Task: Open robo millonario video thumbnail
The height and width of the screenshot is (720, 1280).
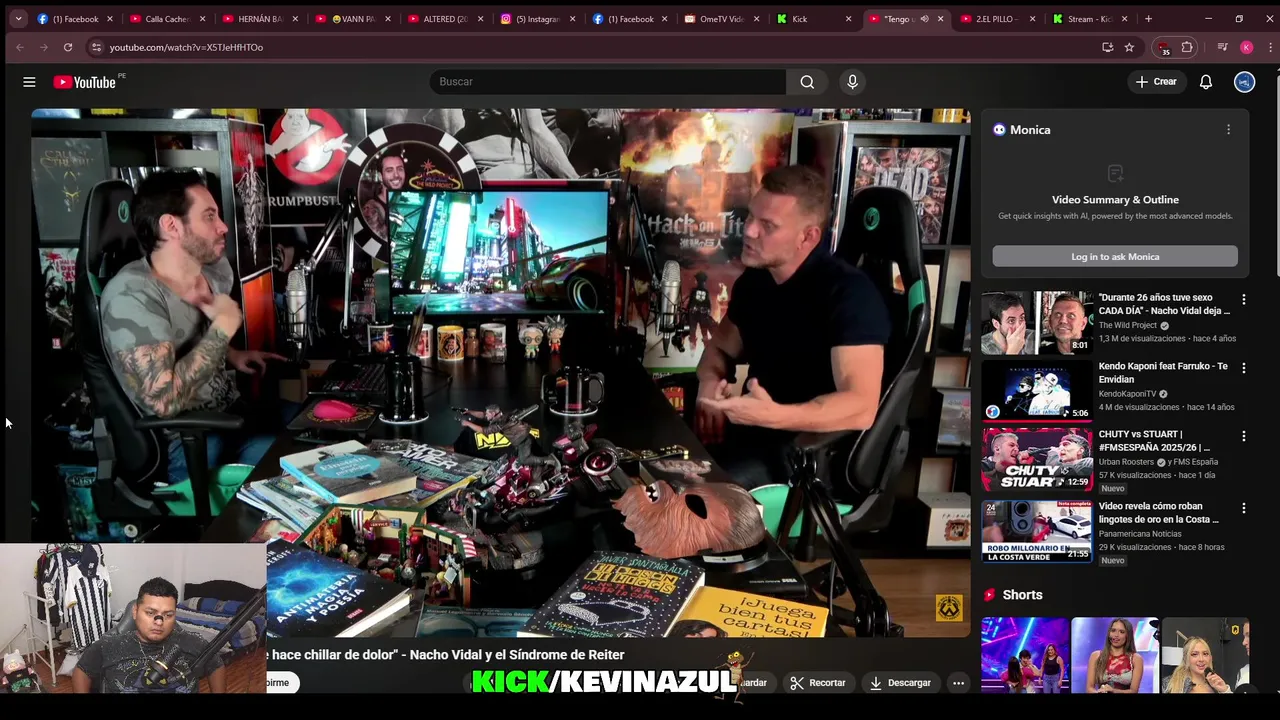Action: coord(1036,531)
